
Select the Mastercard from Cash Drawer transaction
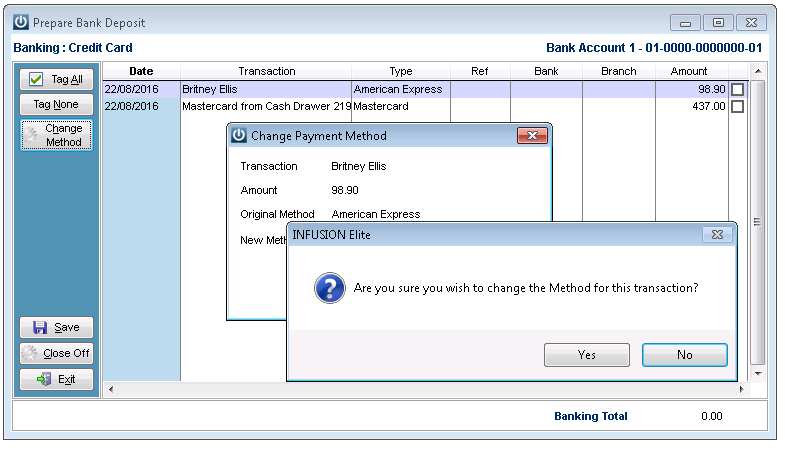(266, 107)
